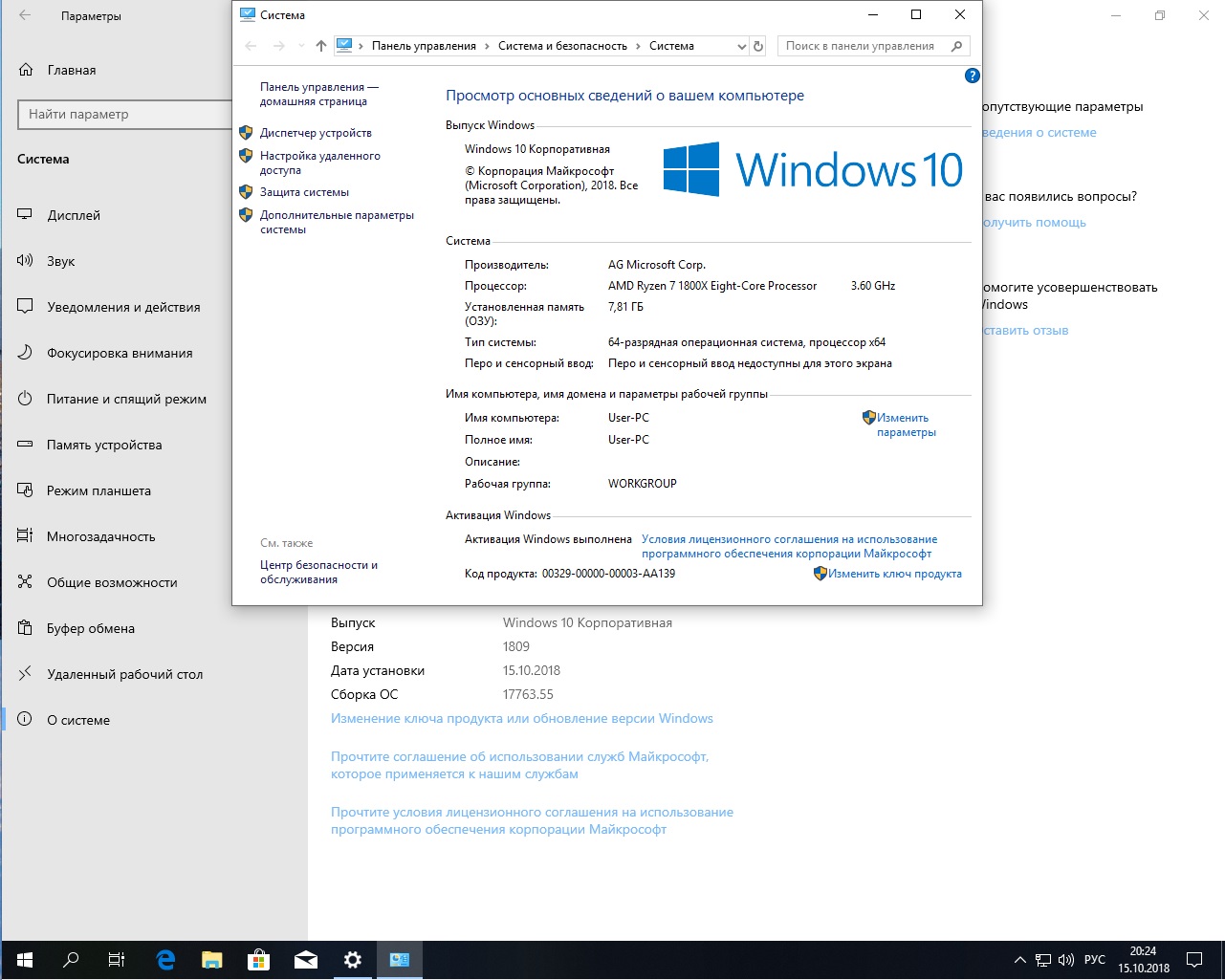Open Mail app from the taskbar
1225x980 pixels.
click(306, 960)
